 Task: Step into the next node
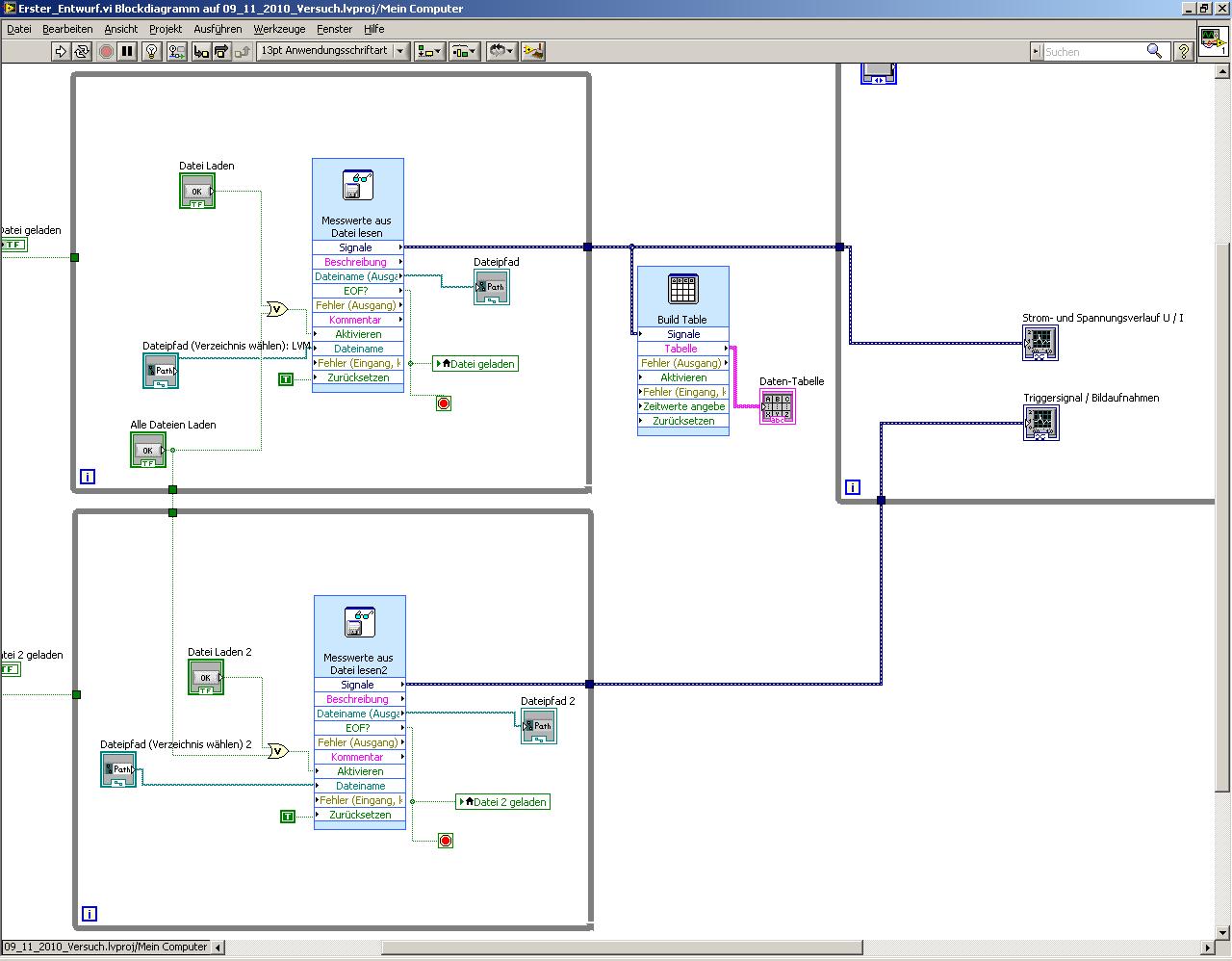point(201,51)
